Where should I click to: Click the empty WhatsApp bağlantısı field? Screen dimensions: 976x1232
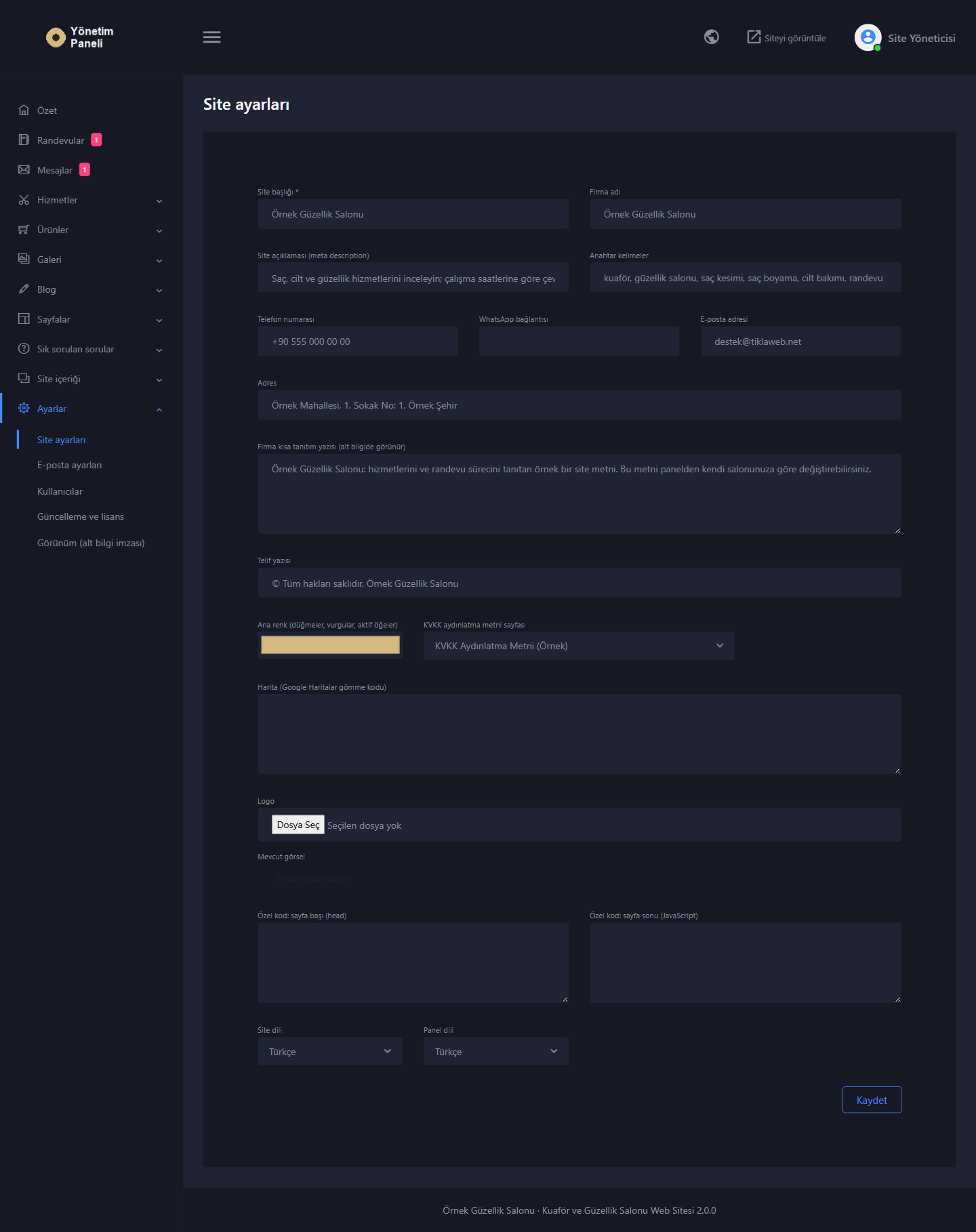coord(579,342)
